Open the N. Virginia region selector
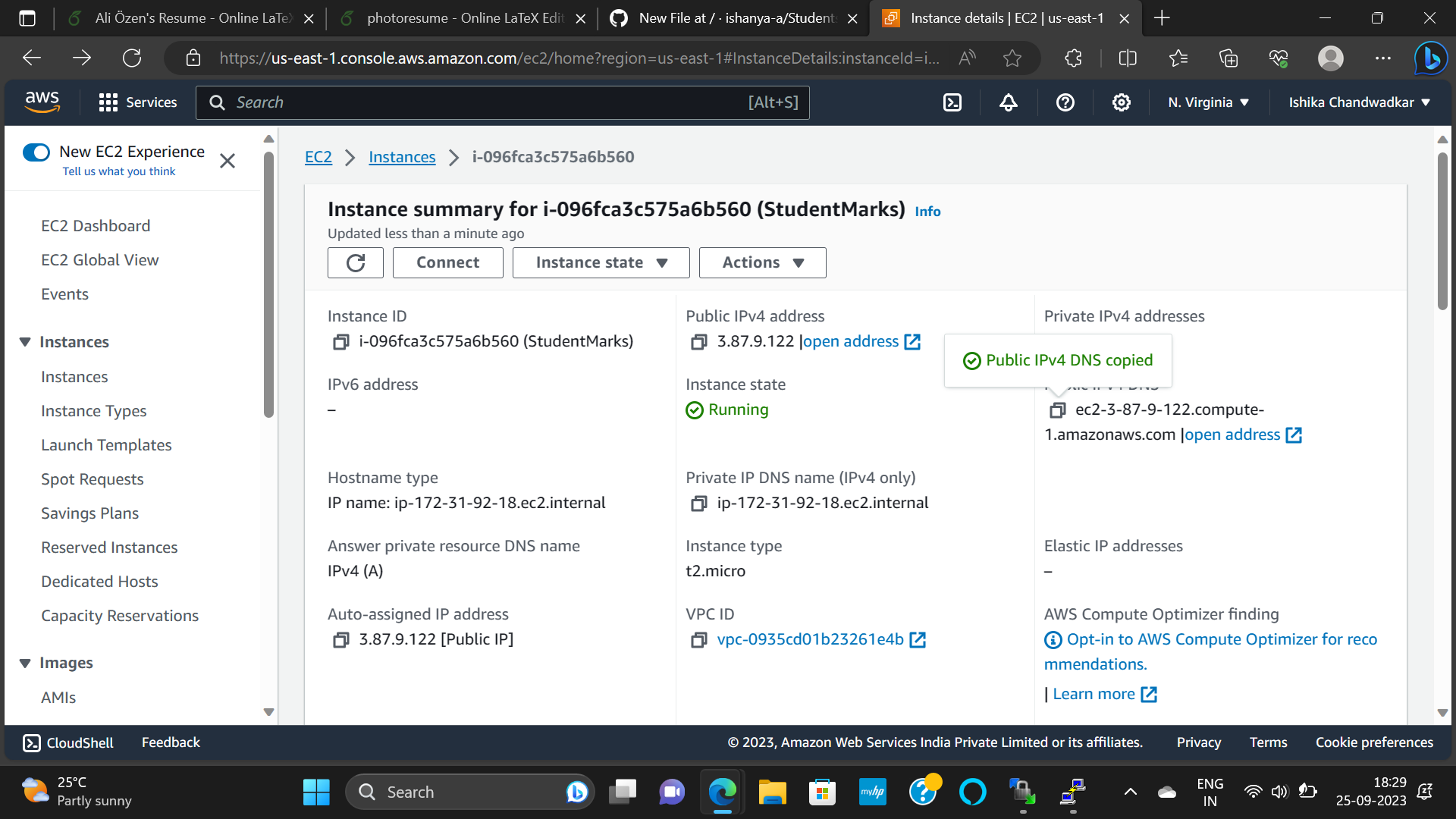The image size is (1456, 819). 1207,102
